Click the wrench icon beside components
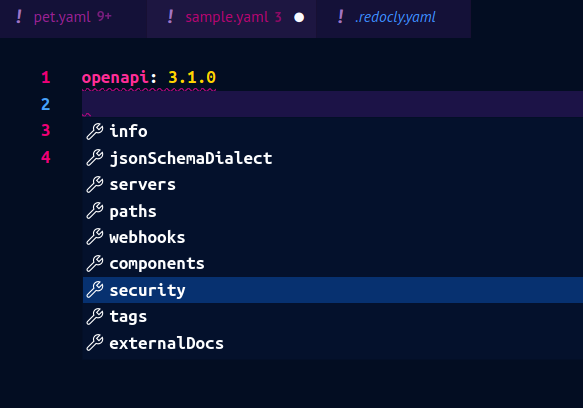The width and height of the screenshot is (583, 408). [94, 264]
